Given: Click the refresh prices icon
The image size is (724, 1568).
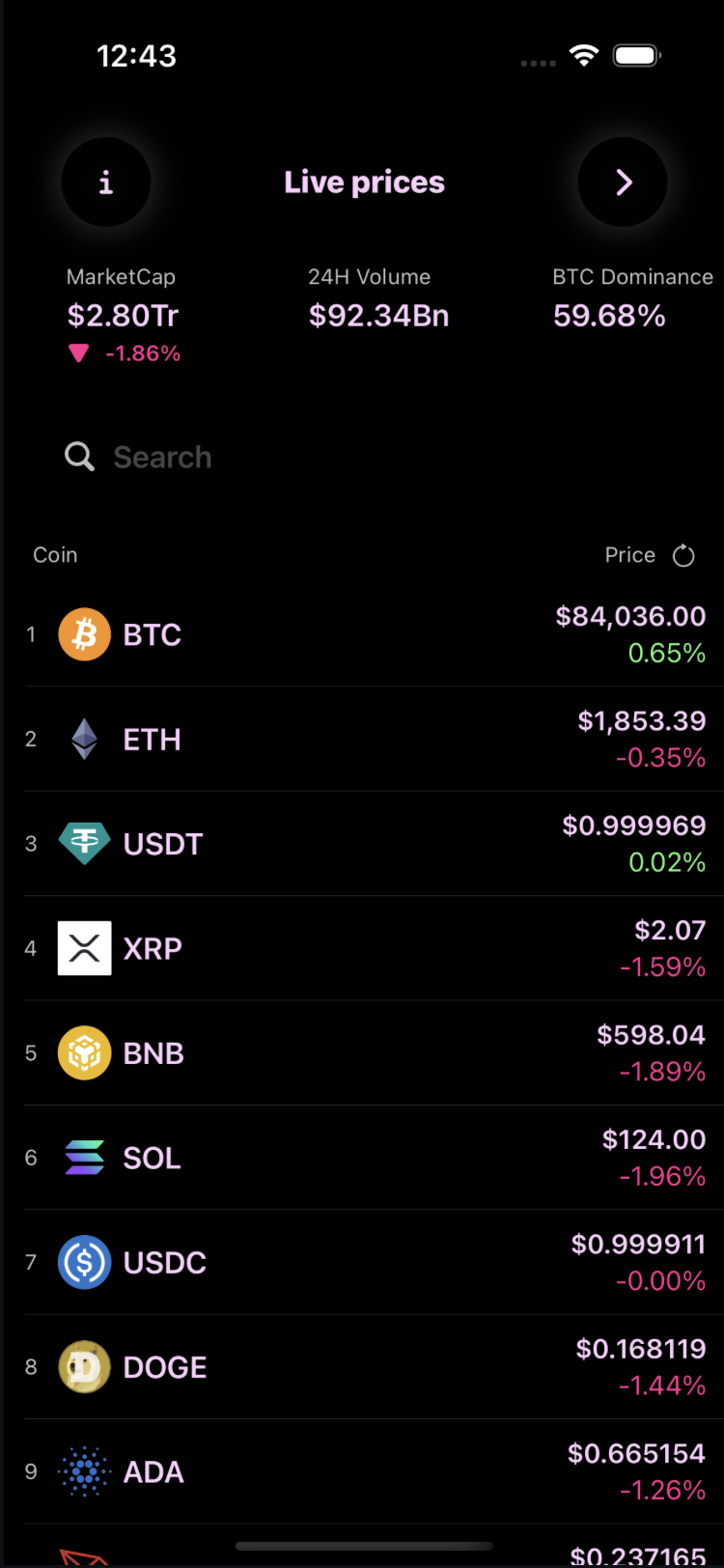Looking at the screenshot, I should pyautogui.click(x=683, y=555).
